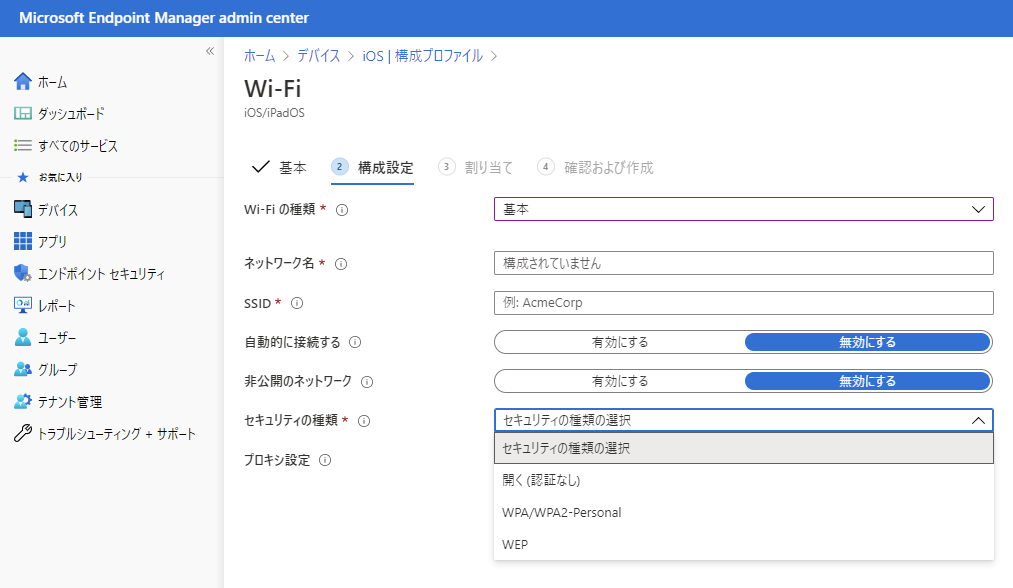
Task: Click the Troubleshooting wrench icon
Action: [23, 433]
